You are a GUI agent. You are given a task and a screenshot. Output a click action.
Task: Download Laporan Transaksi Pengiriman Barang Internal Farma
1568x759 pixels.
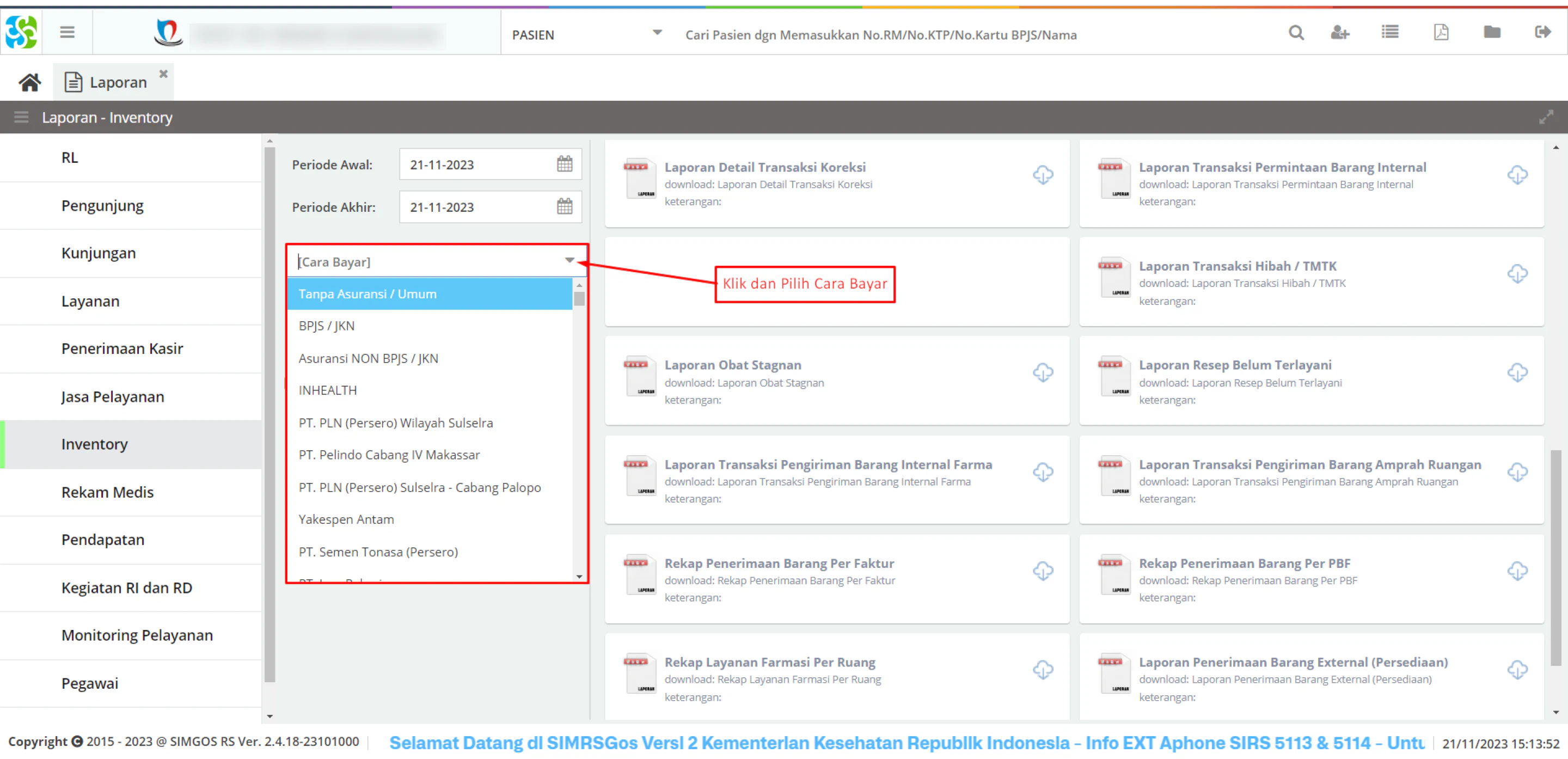(1043, 472)
